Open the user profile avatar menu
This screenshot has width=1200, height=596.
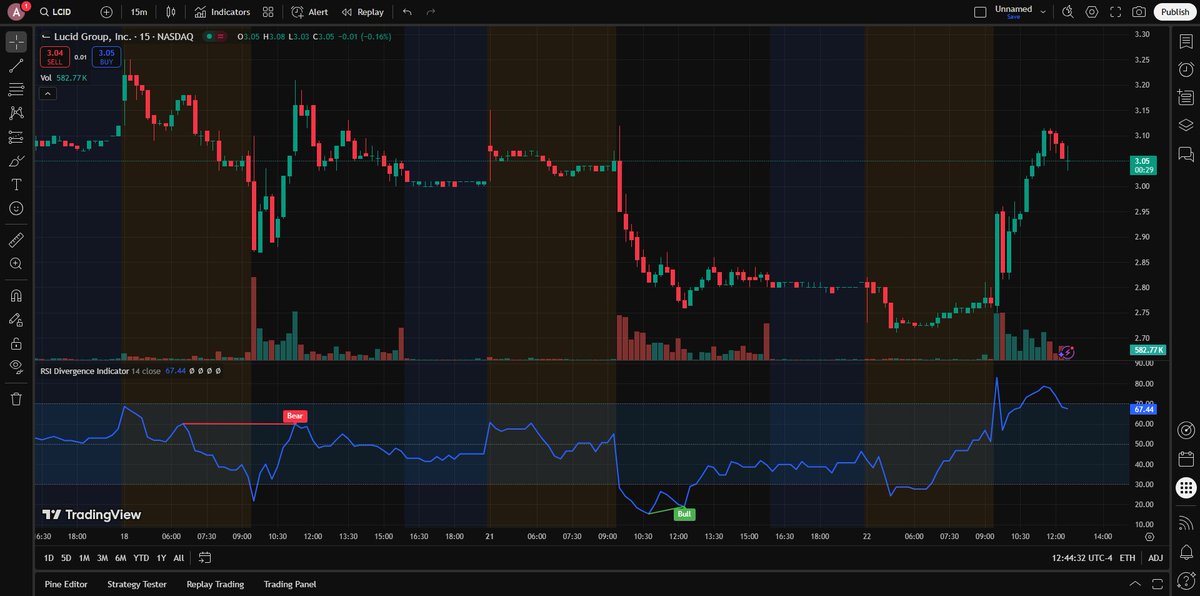(x=16, y=12)
